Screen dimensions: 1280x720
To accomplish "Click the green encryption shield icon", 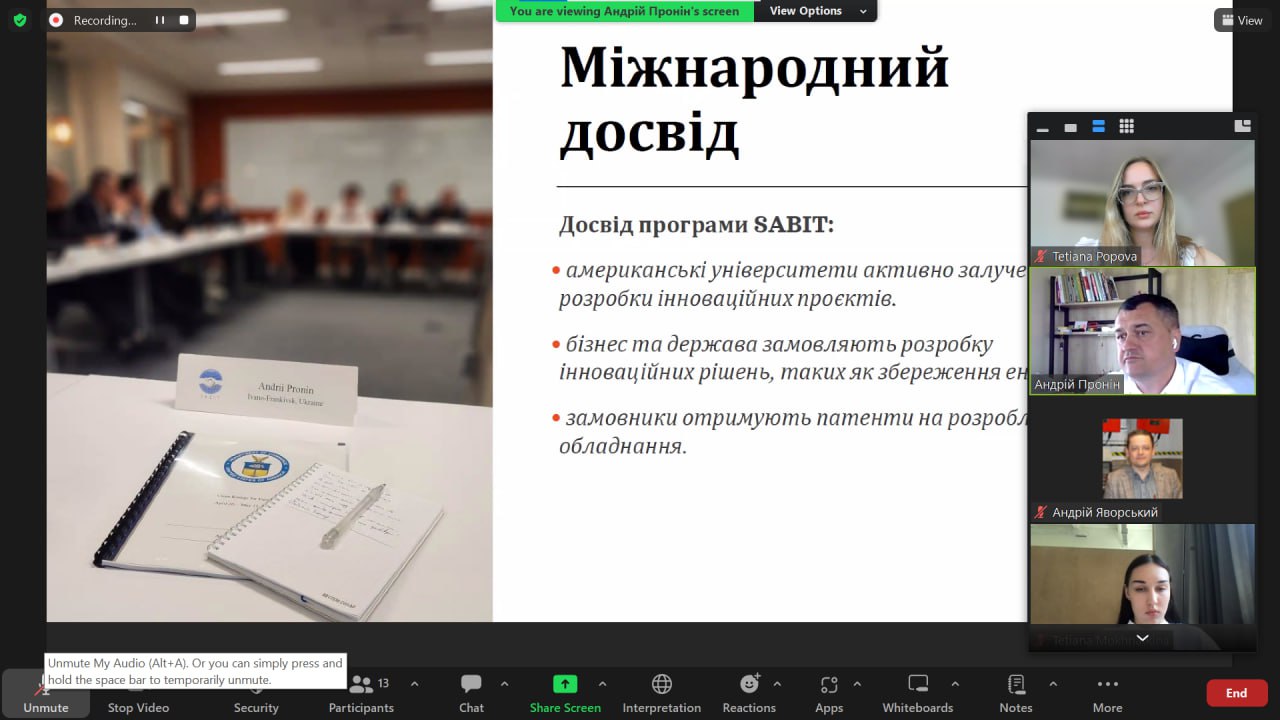I will coord(20,20).
